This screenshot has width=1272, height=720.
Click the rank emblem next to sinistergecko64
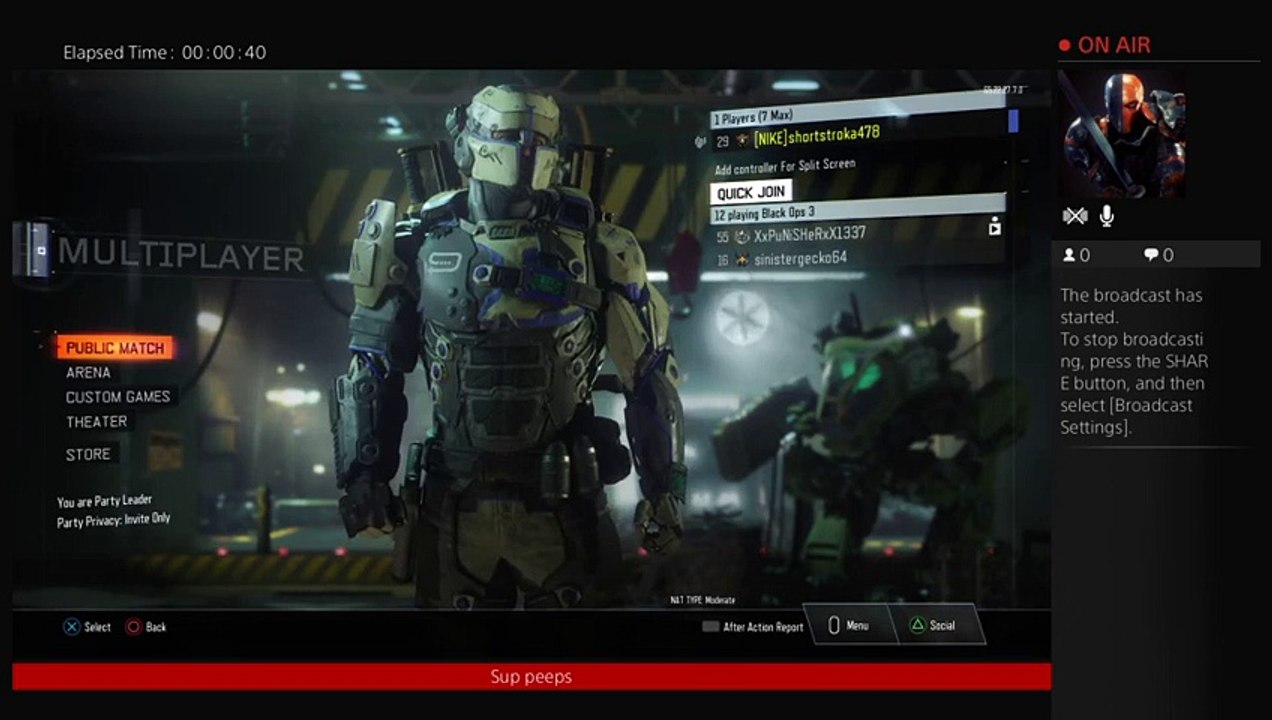[x=742, y=260]
